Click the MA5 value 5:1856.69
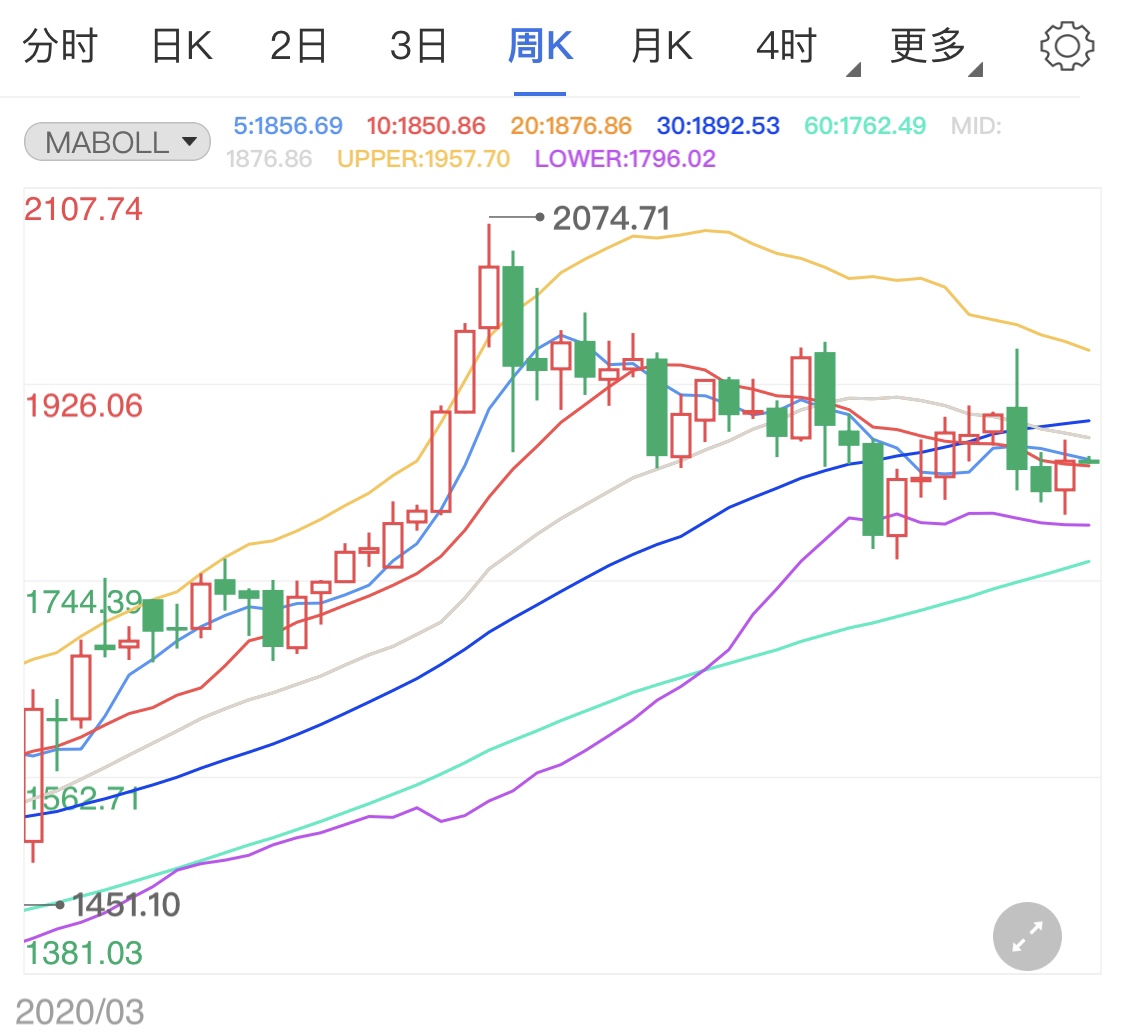The height and width of the screenshot is (1034, 1125). [x=288, y=126]
